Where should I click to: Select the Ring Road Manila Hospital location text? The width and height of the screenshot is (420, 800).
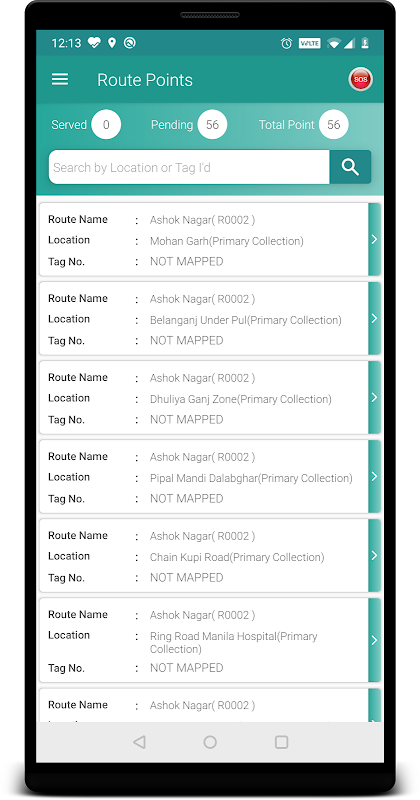tap(233, 643)
